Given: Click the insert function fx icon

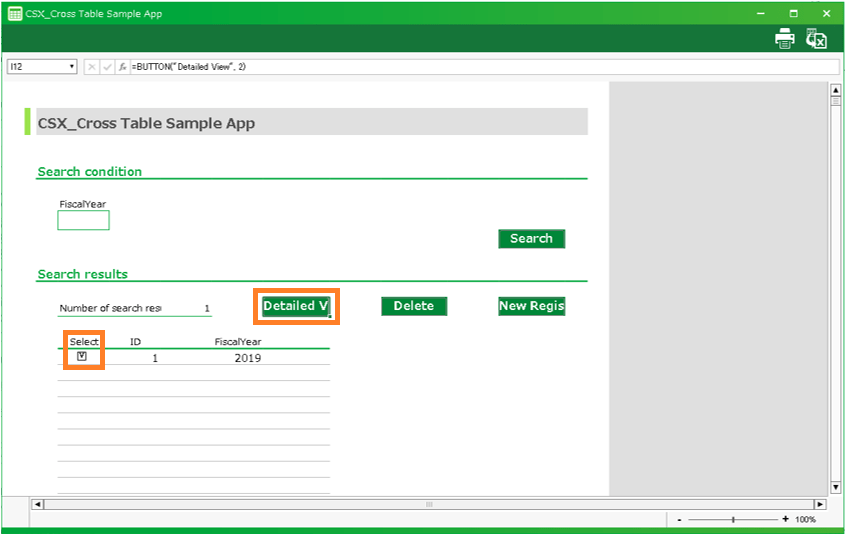Looking at the screenshot, I should [122, 67].
